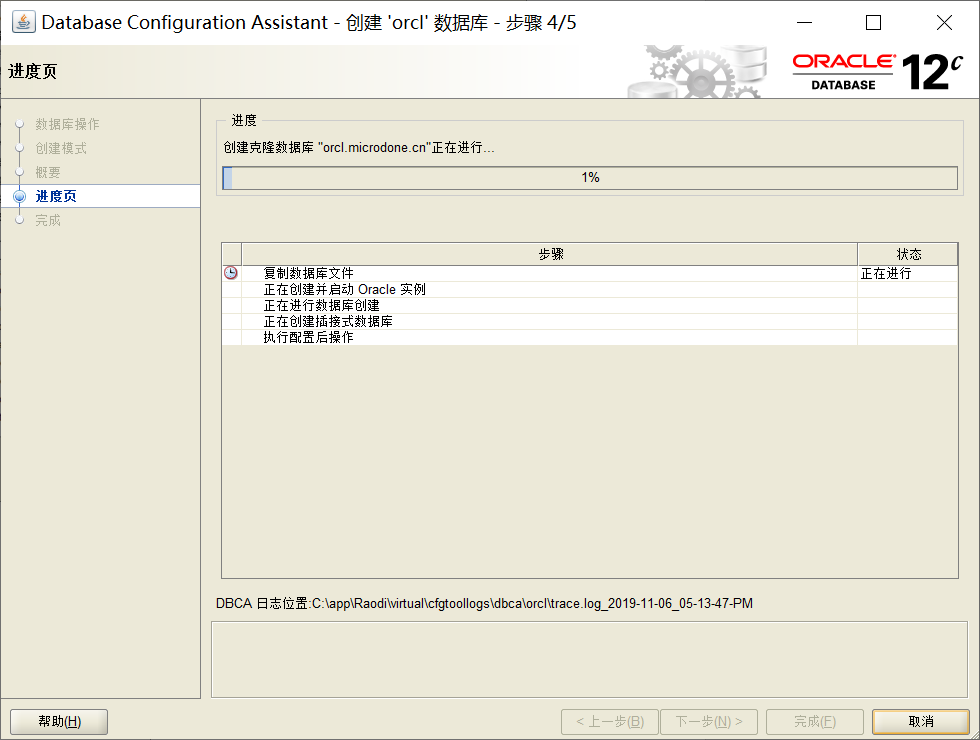Select the 复制数据库文件 step row
This screenshot has height=740, width=980.
tap(590, 273)
